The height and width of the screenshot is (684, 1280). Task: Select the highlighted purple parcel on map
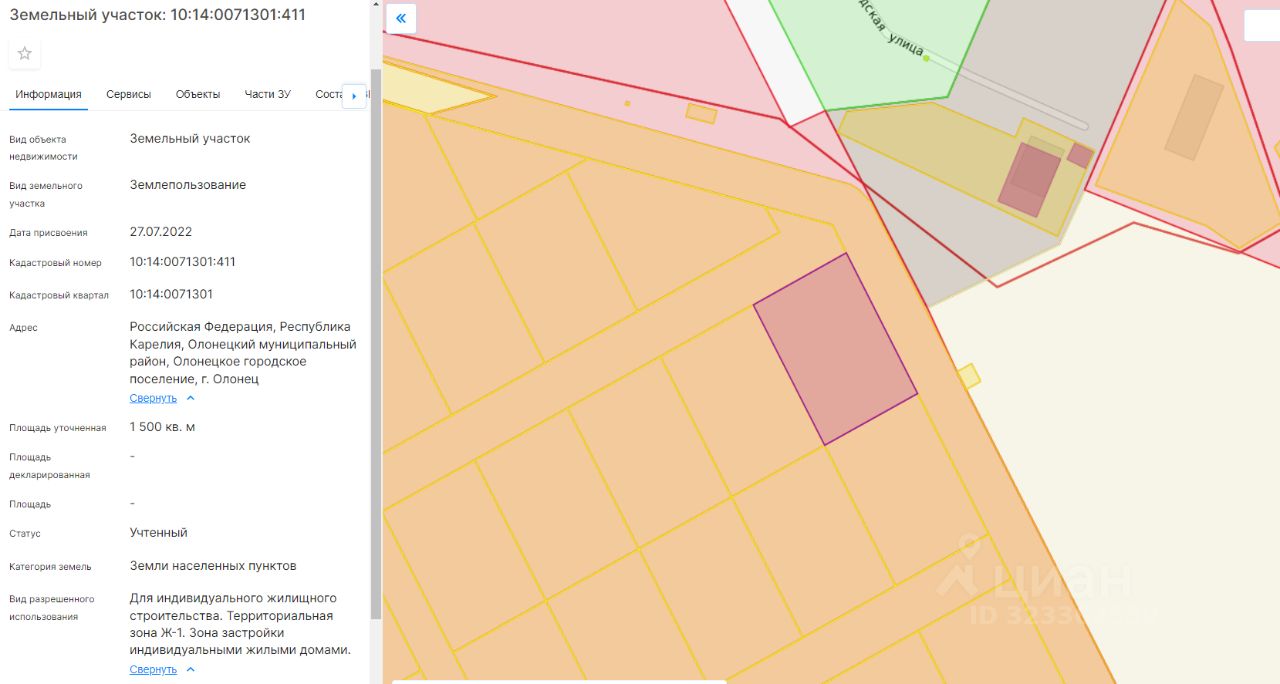(835, 349)
